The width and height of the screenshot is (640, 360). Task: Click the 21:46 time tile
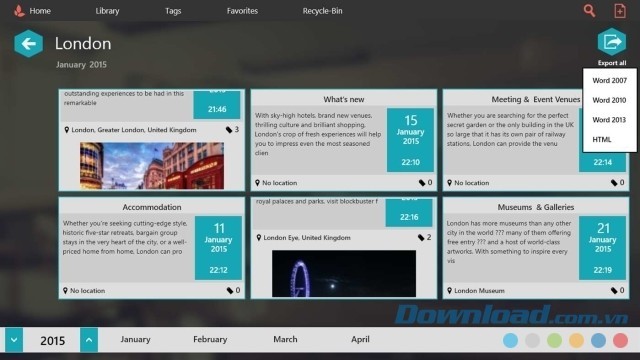click(x=217, y=105)
